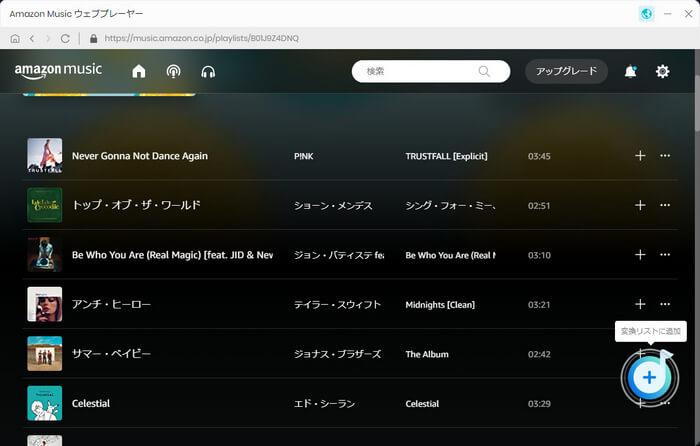The image size is (700, 446).
Task: Click the amazon music logo
Action: 58,71
